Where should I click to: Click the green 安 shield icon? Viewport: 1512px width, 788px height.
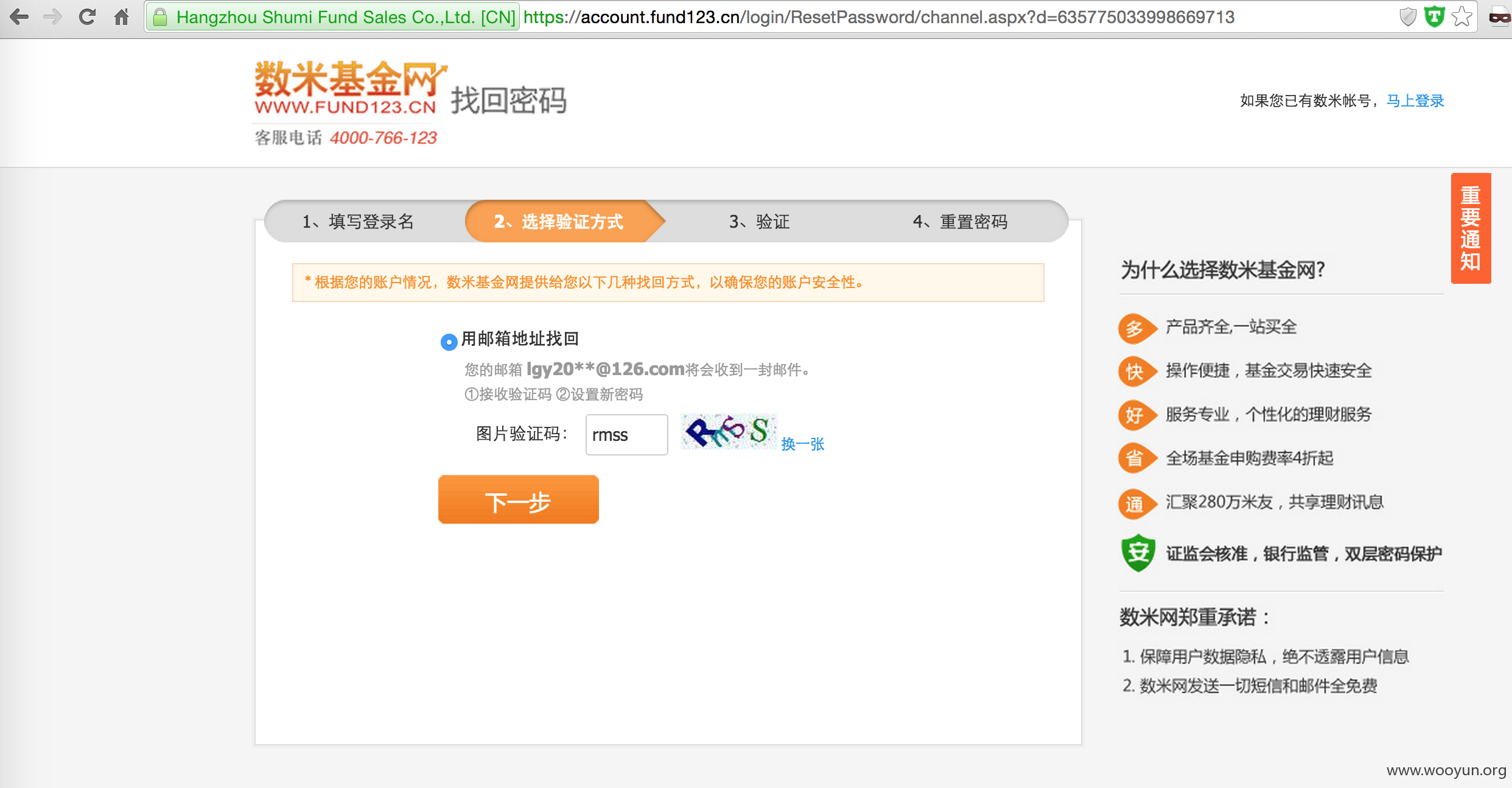[x=1138, y=553]
